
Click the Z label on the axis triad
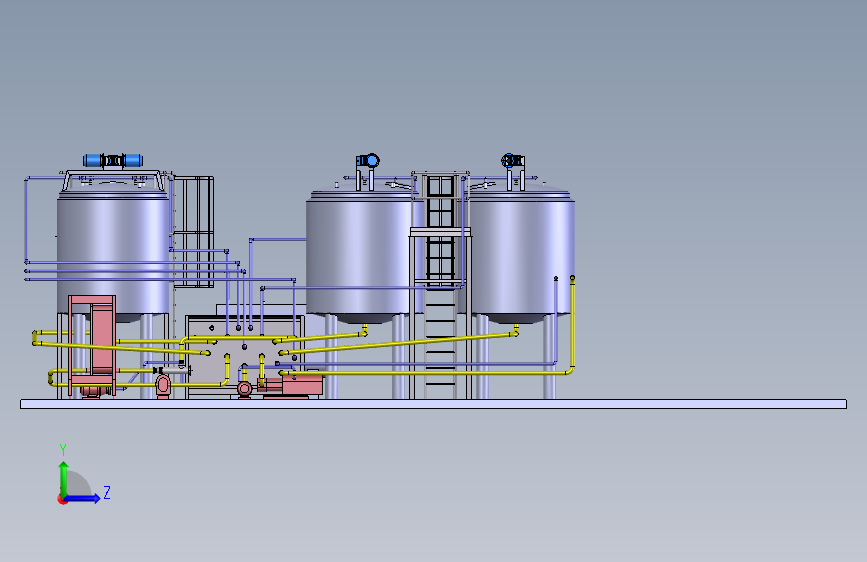107,492
